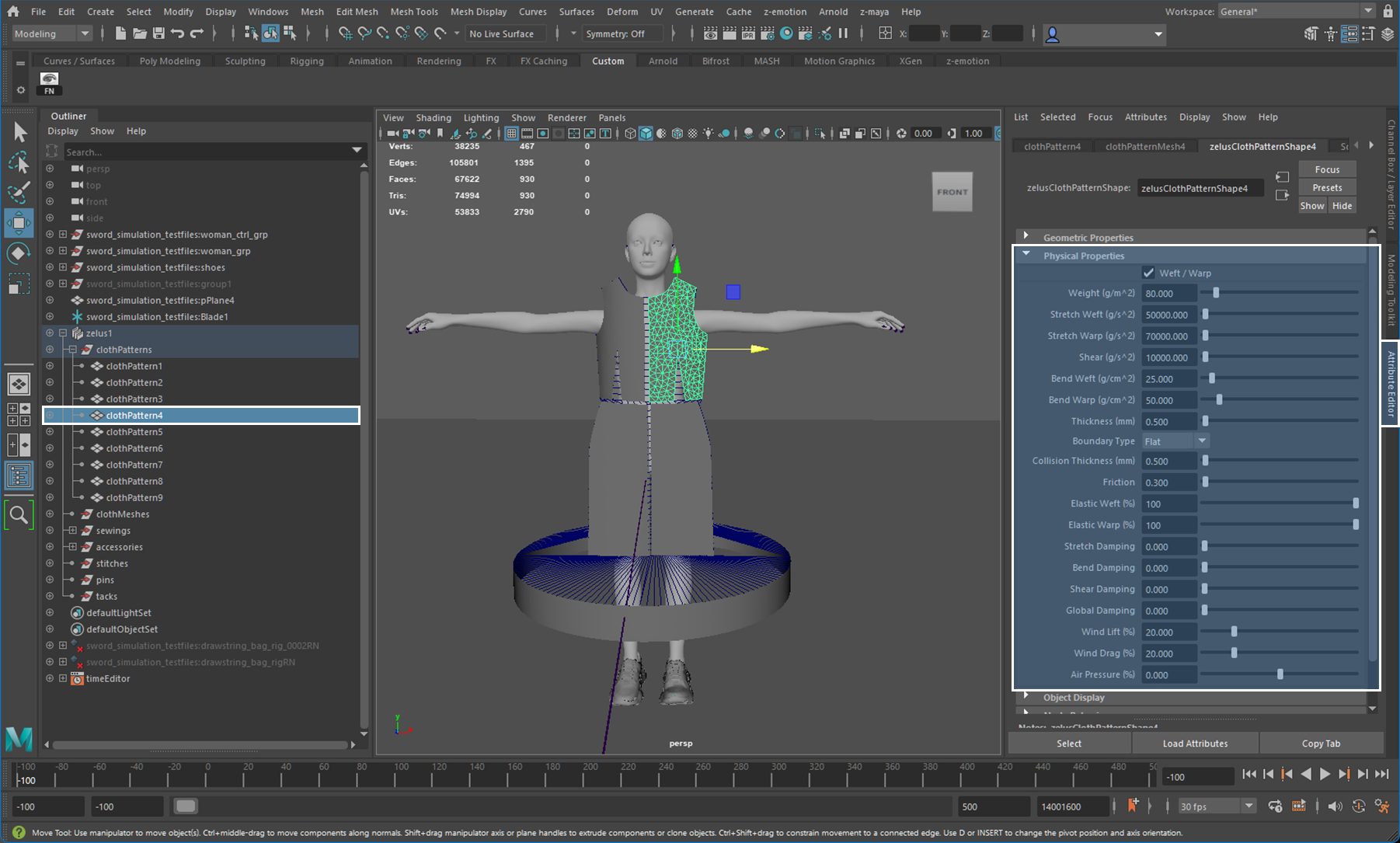Expand Geometric Properties section

[1026, 236]
